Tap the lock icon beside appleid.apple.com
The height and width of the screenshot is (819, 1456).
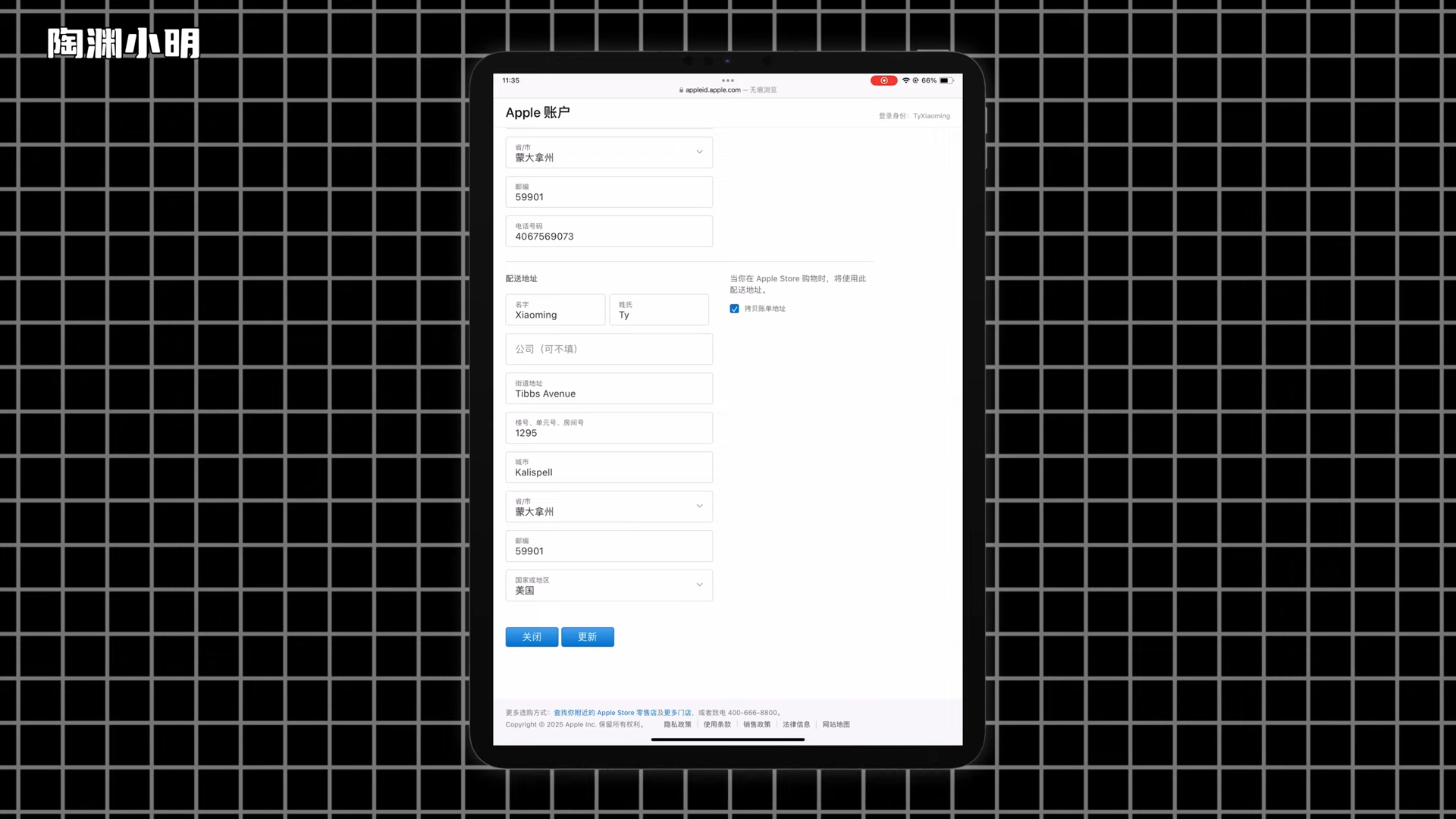click(x=681, y=89)
